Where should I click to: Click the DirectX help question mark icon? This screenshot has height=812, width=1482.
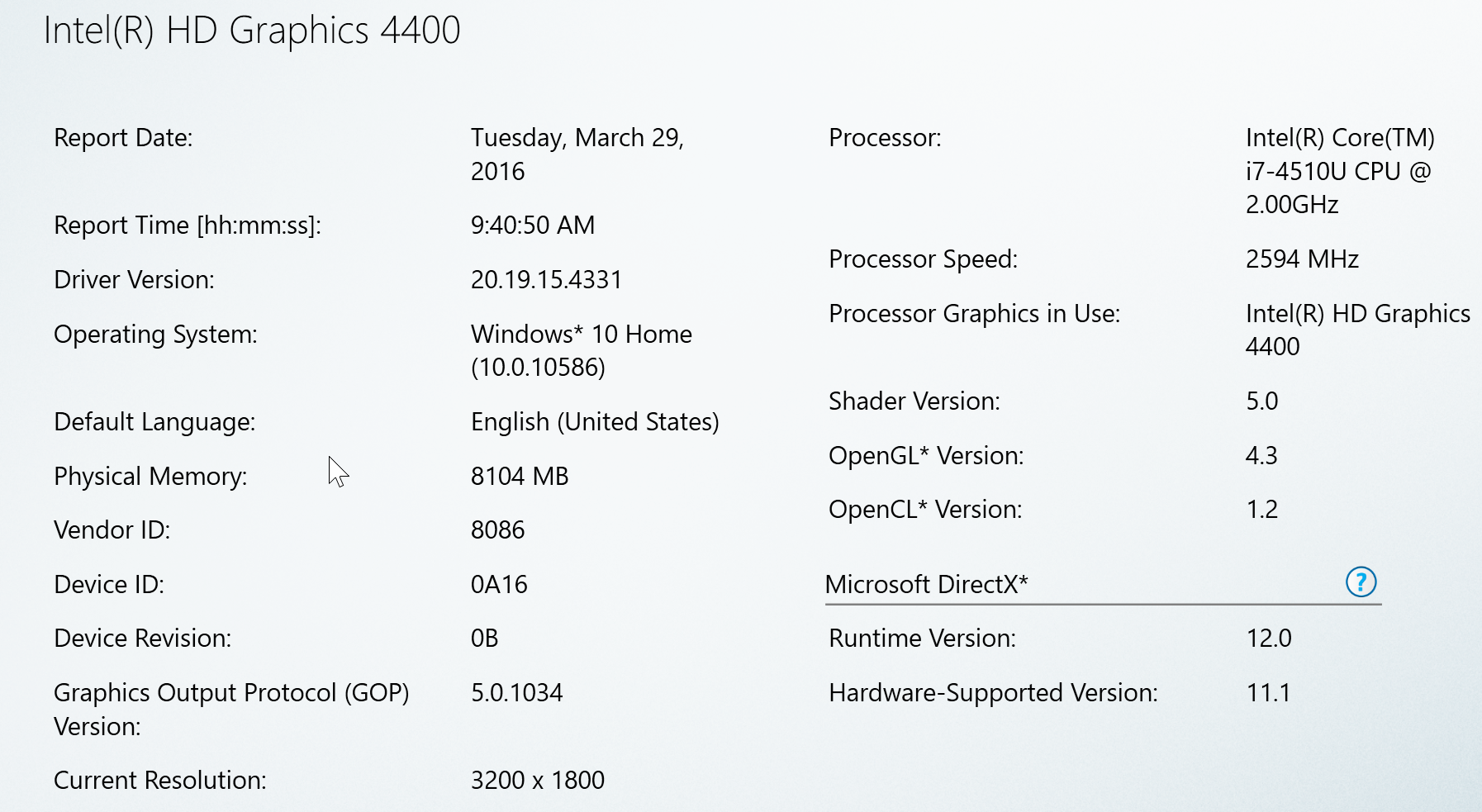[x=1361, y=582]
